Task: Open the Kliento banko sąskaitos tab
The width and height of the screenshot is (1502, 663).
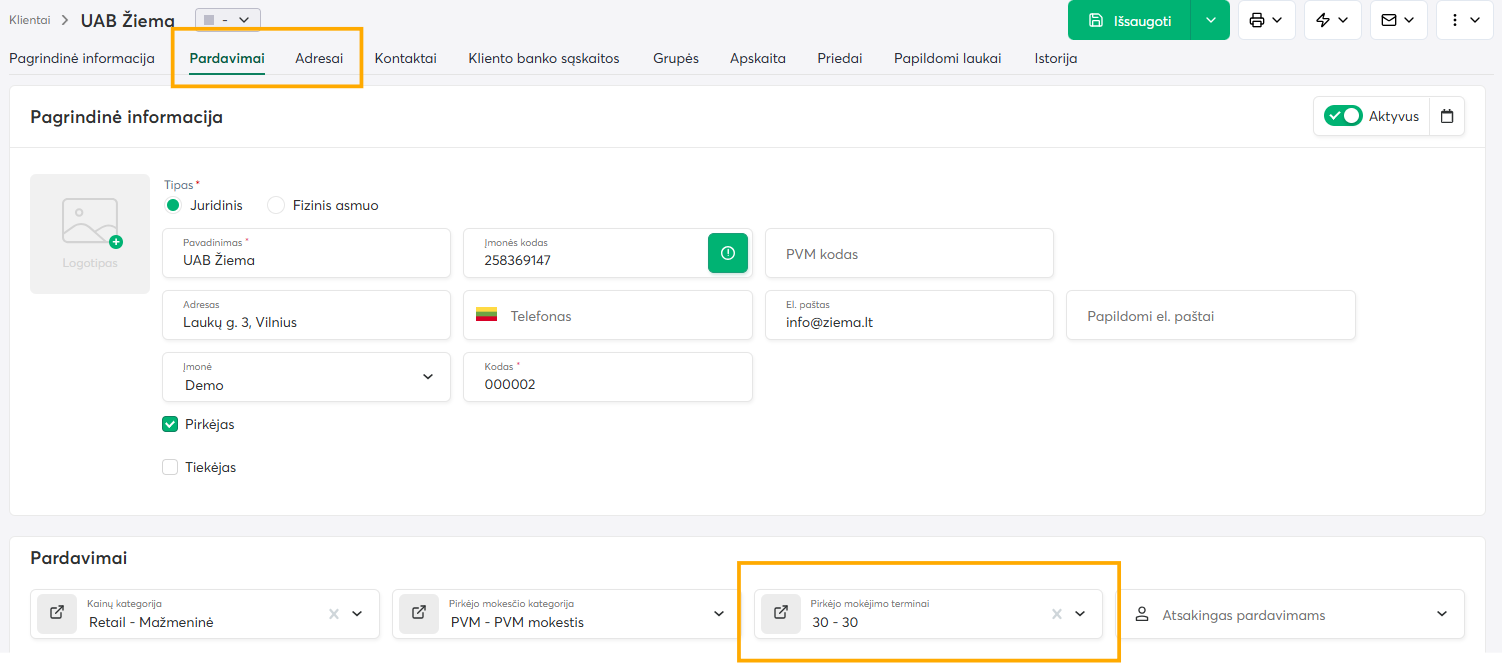Action: (x=543, y=58)
